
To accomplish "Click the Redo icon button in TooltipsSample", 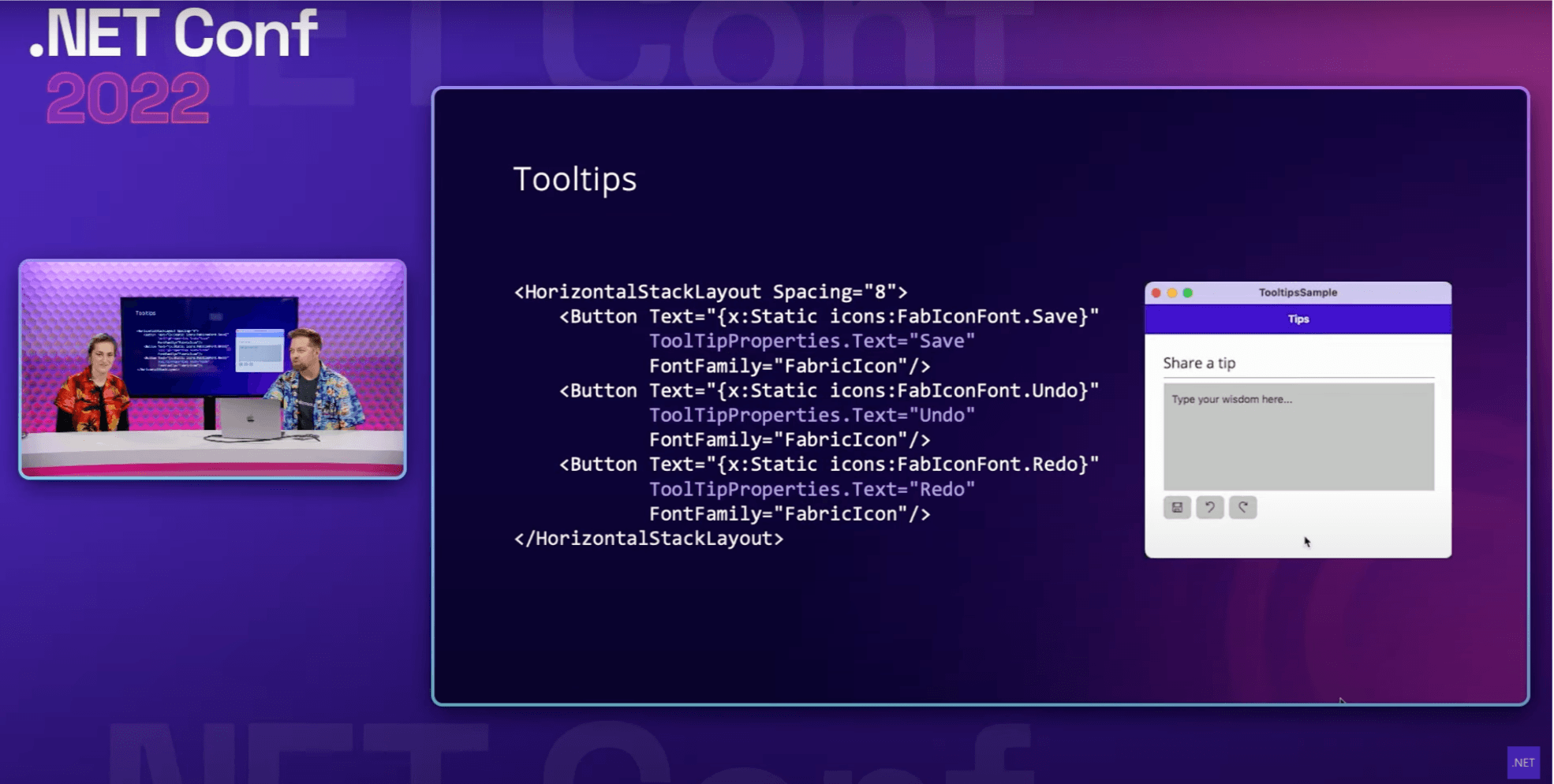I will [x=1243, y=507].
